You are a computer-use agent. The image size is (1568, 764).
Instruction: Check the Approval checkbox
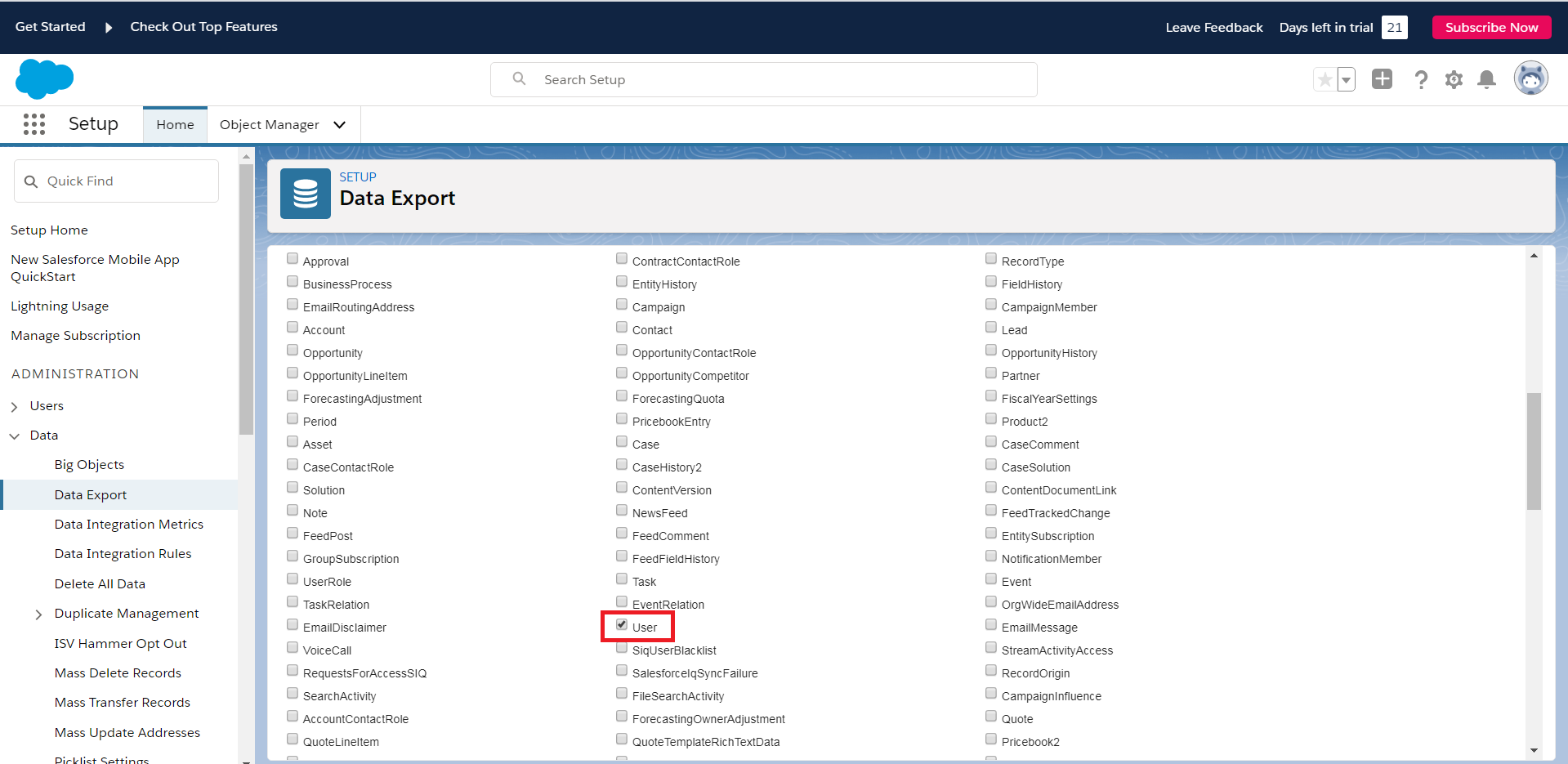coord(293,259)
